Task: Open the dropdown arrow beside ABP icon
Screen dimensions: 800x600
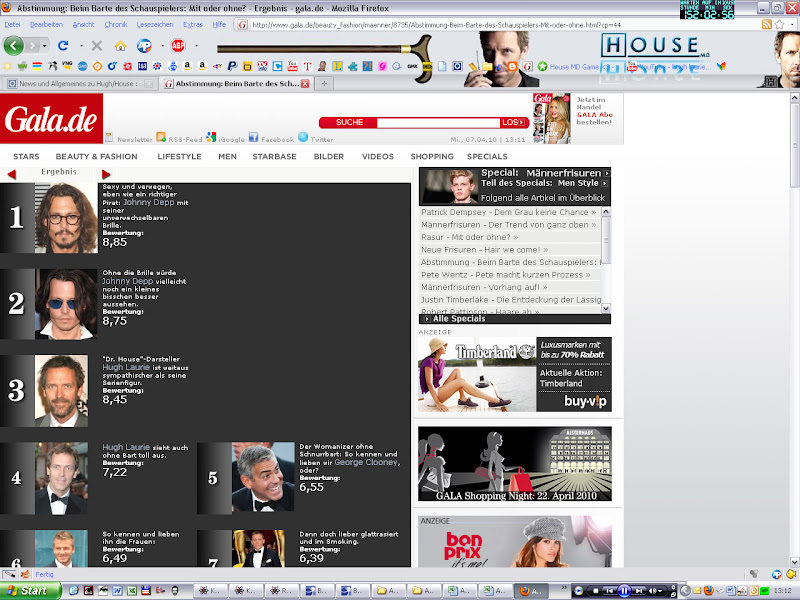Action: coord(196,46)
